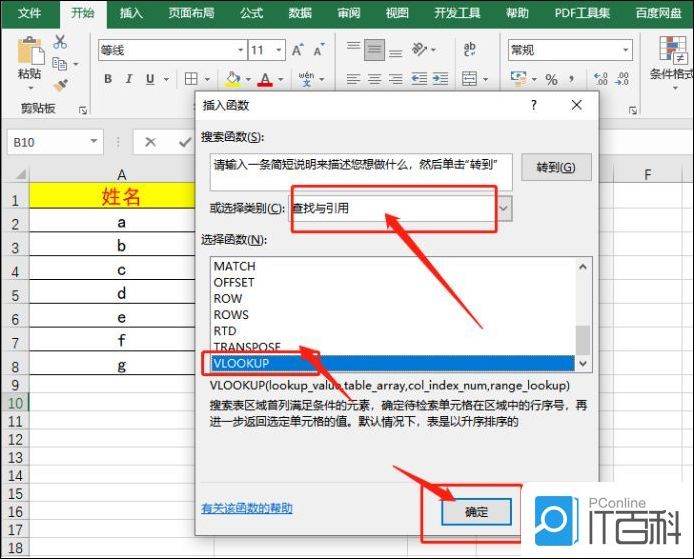This screenshot has width=694, height=559.
Task: Decrease font size with small A icon
Action: click(319, 50)
